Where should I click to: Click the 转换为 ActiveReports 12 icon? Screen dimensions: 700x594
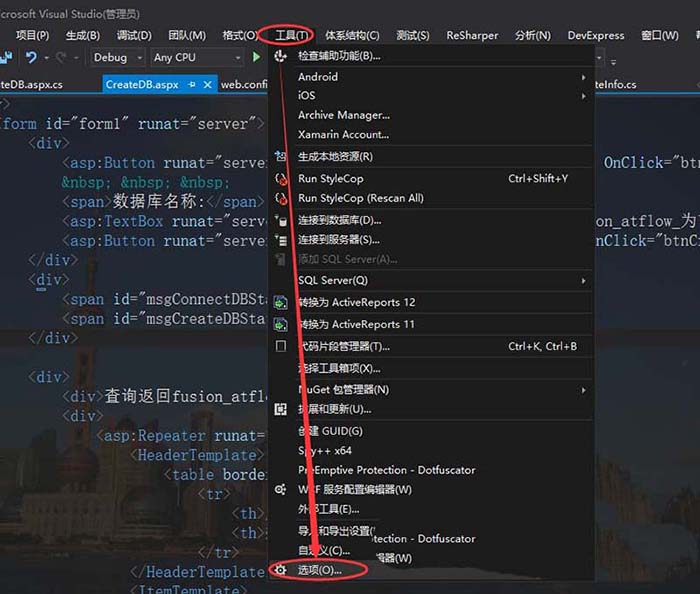coord(281,302)
